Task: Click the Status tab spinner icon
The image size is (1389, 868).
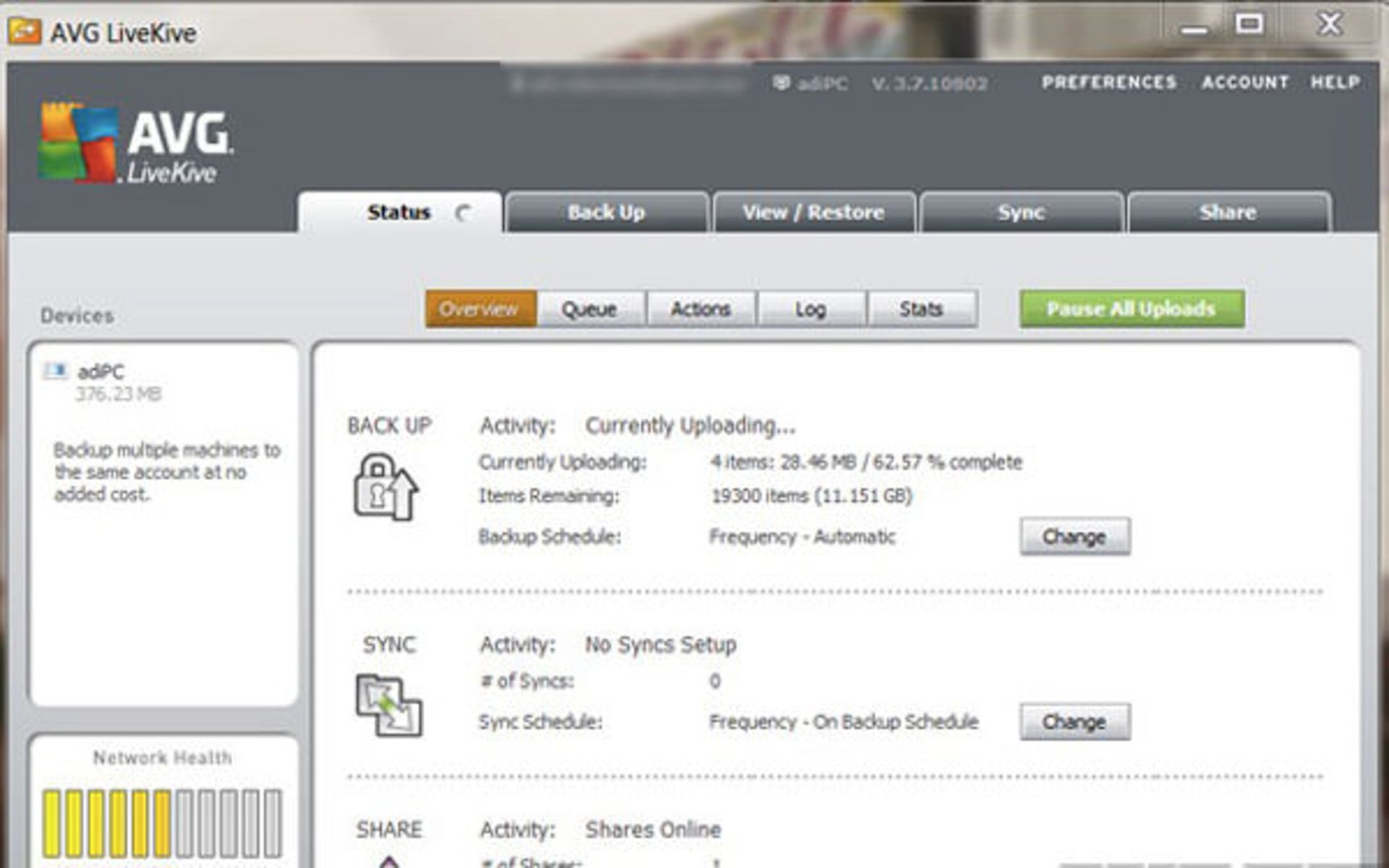Action: pyautogui.click(x=464, y=213)
